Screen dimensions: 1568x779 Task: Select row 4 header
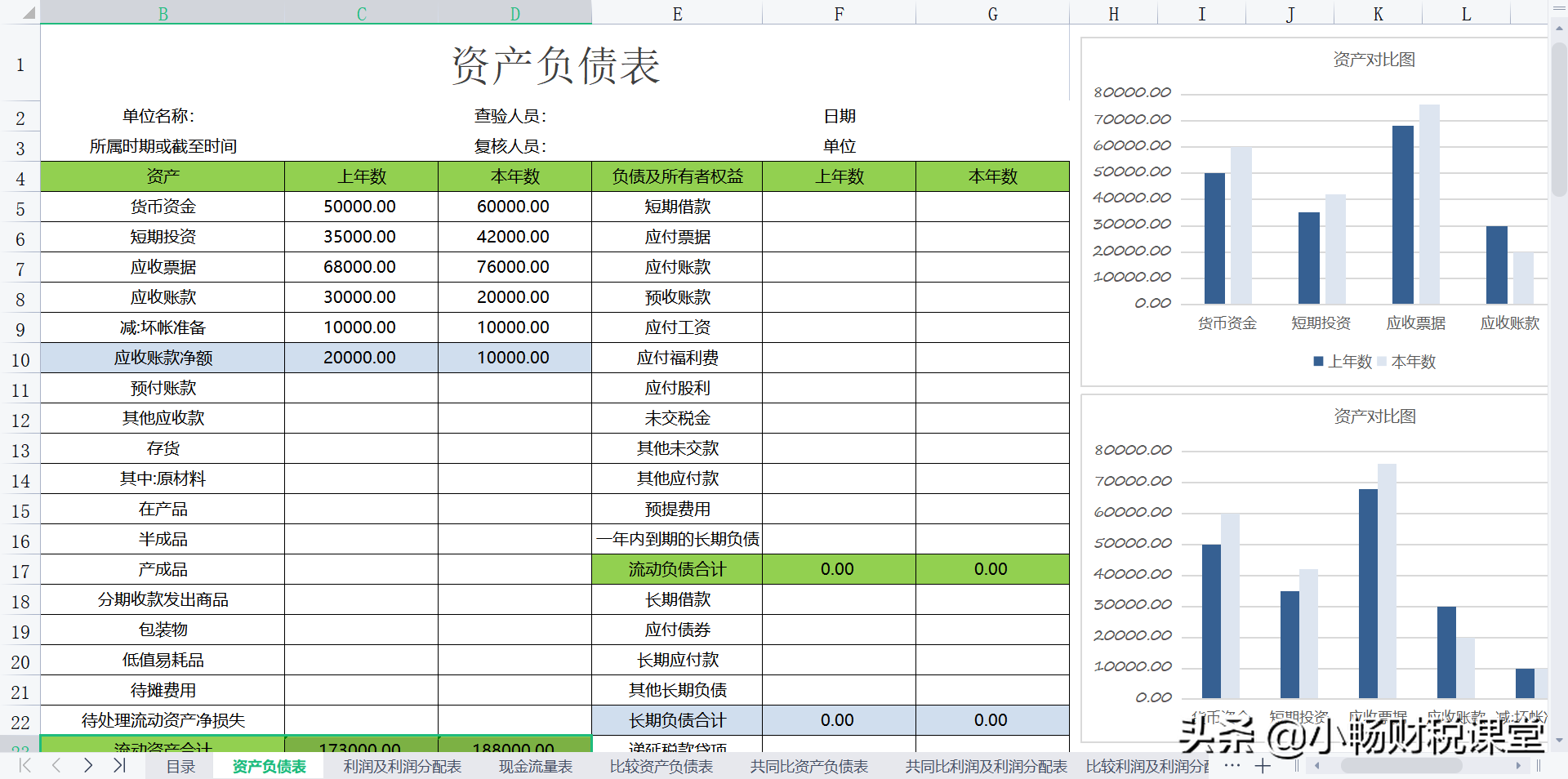pos(20,178)
